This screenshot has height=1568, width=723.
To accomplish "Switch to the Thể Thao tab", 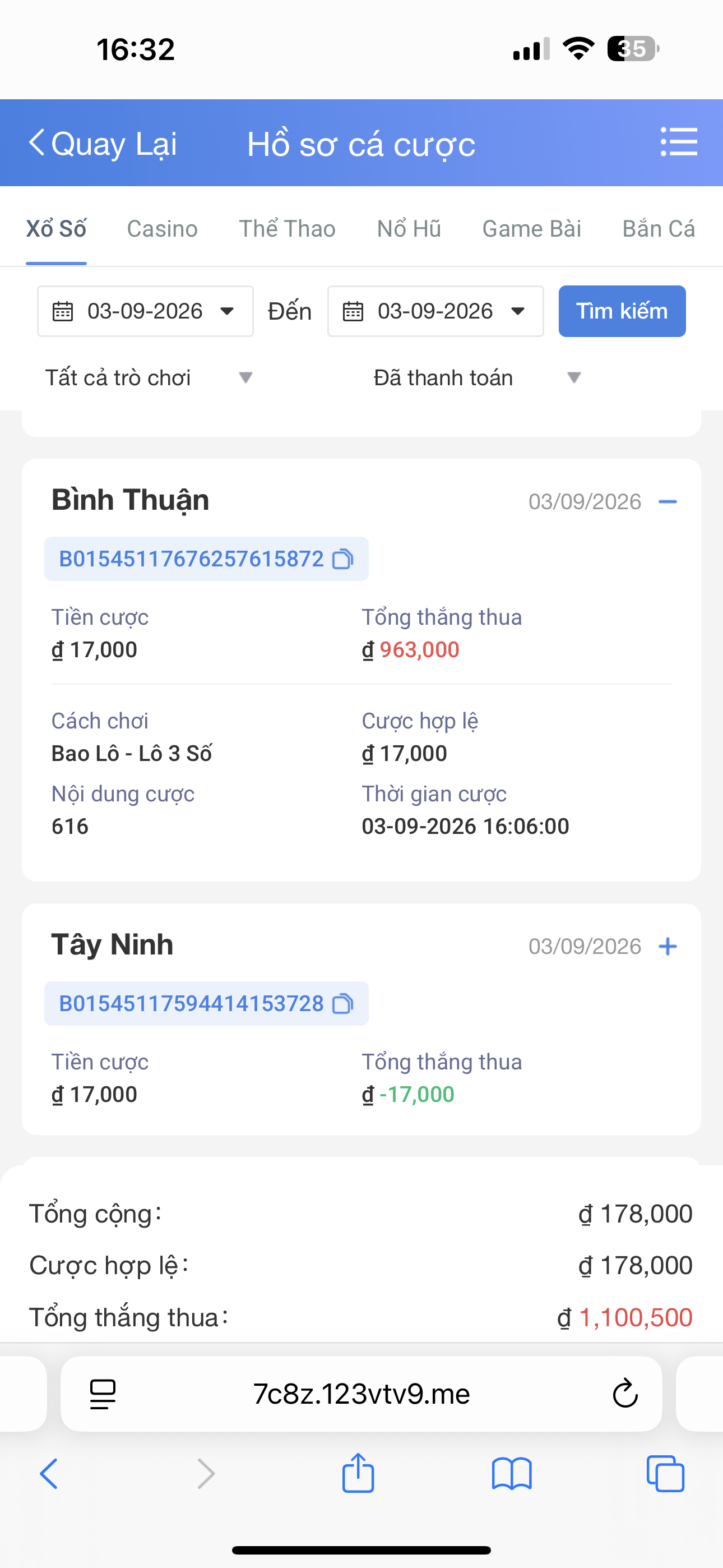I will [288, 229].
